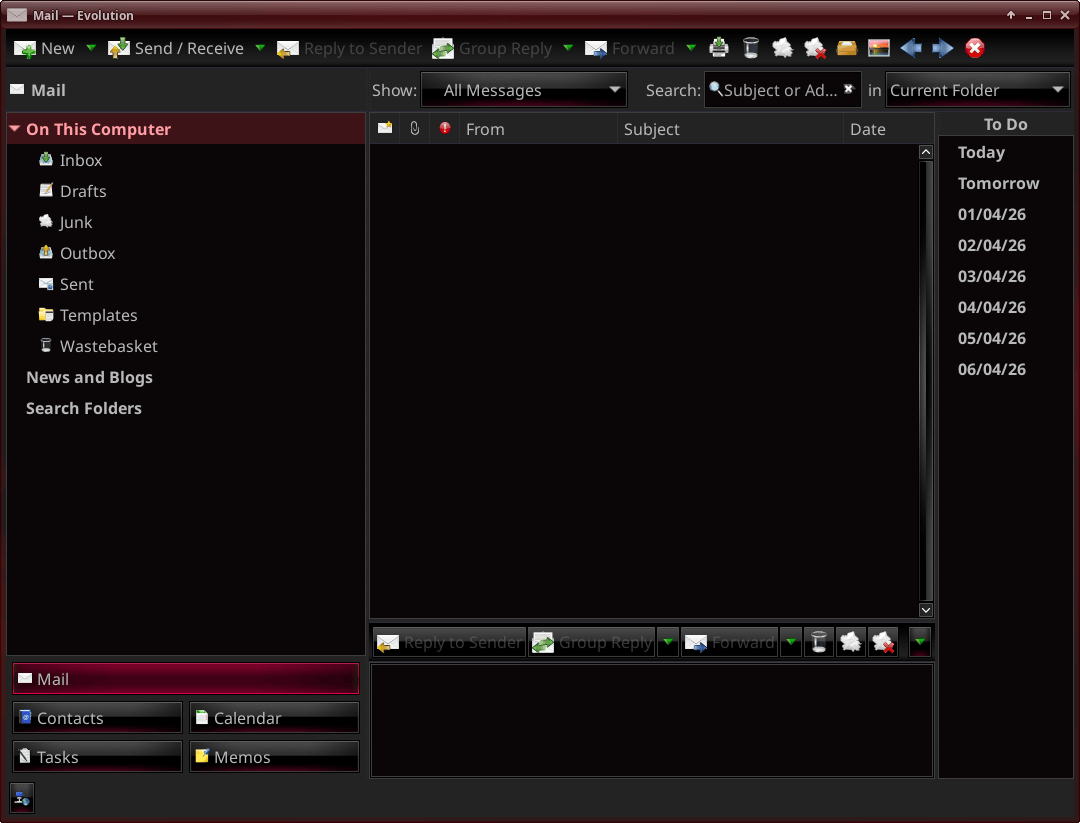
Task: Click the Load Images picture icon
Action: [879, 48]
